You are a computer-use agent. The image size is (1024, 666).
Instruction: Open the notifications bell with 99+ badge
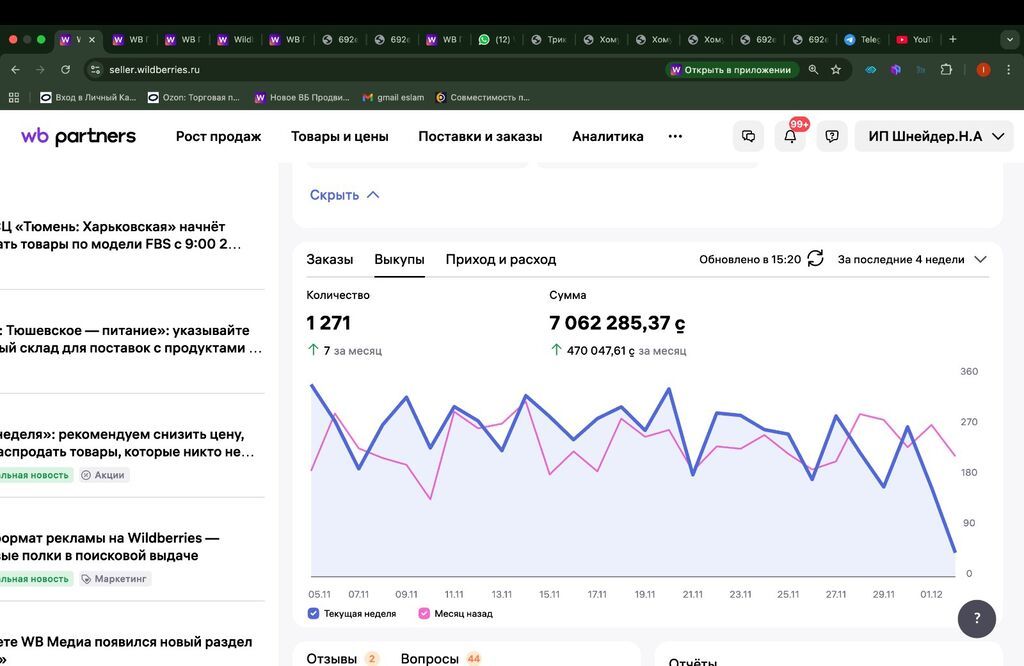[x=790, y=136]
